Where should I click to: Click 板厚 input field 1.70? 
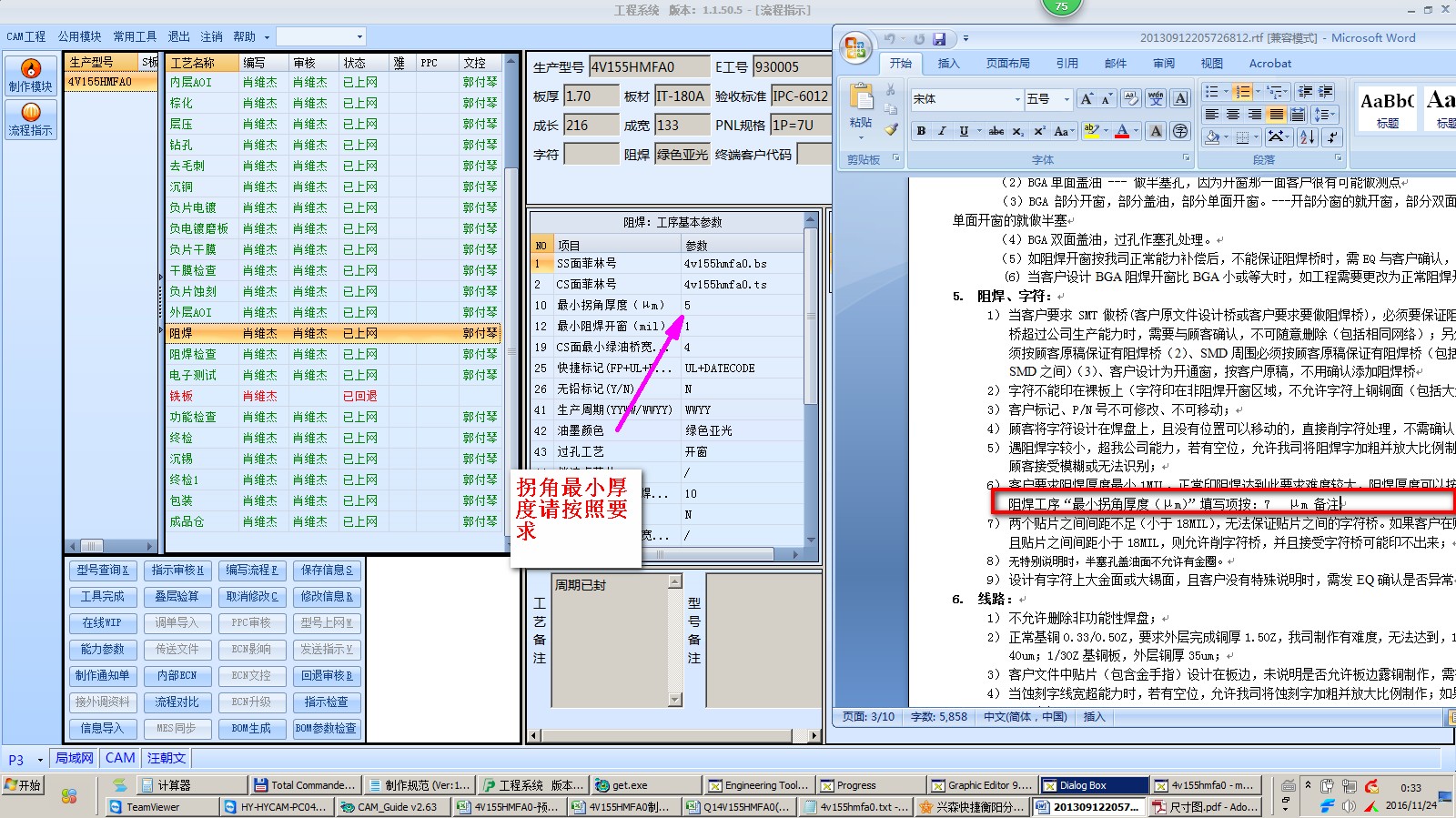(591, 96)
